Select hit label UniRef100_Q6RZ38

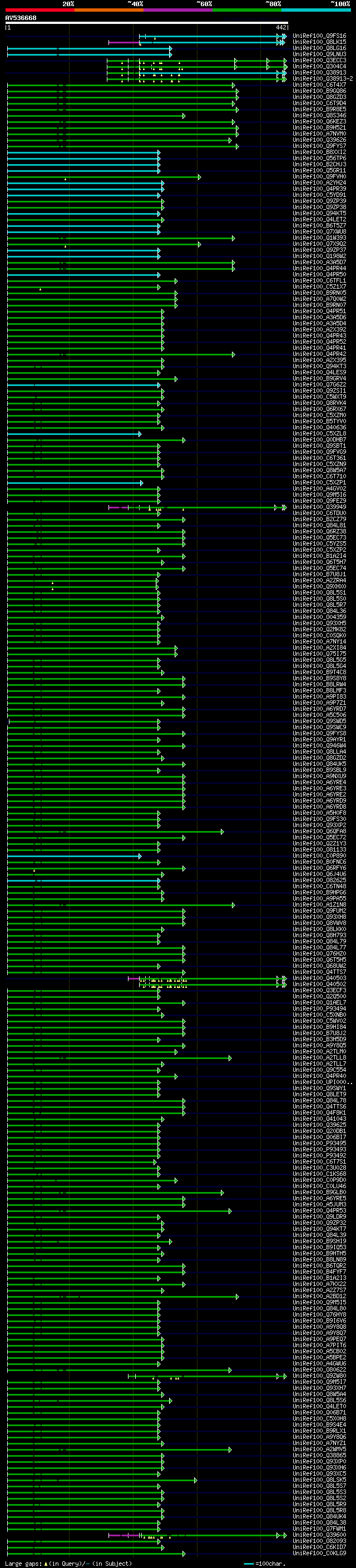pos(319,531)
